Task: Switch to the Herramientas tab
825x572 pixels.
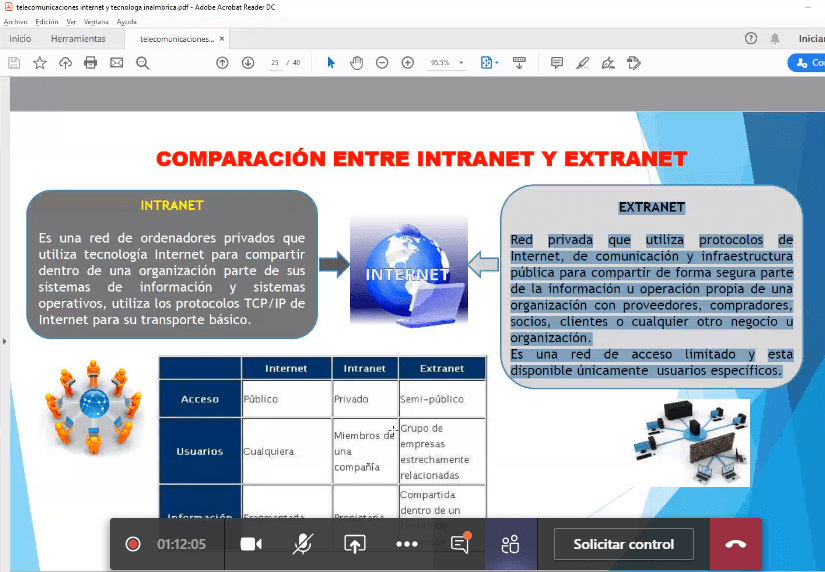Action: (x=78, y=39)
